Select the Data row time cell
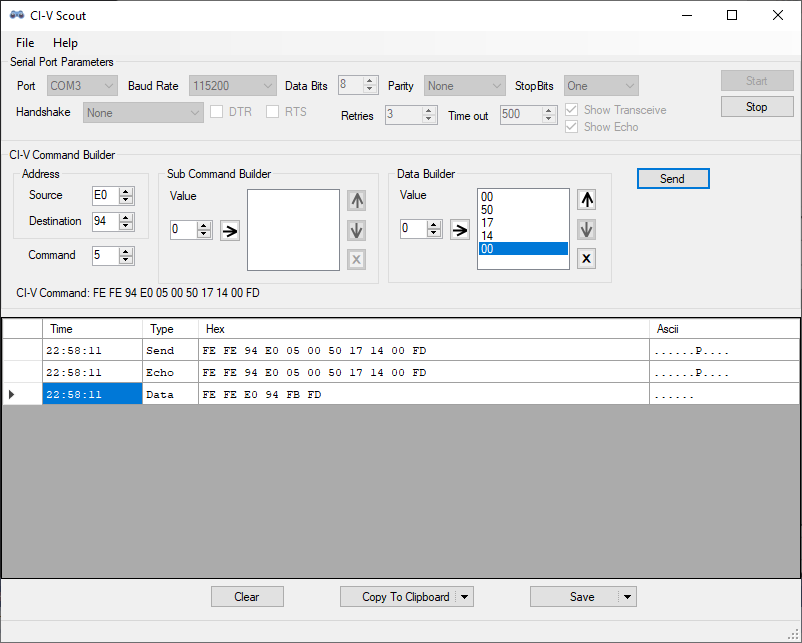This screenshot has height=643, width=802. pyautogui.click(x=93, y=394)
